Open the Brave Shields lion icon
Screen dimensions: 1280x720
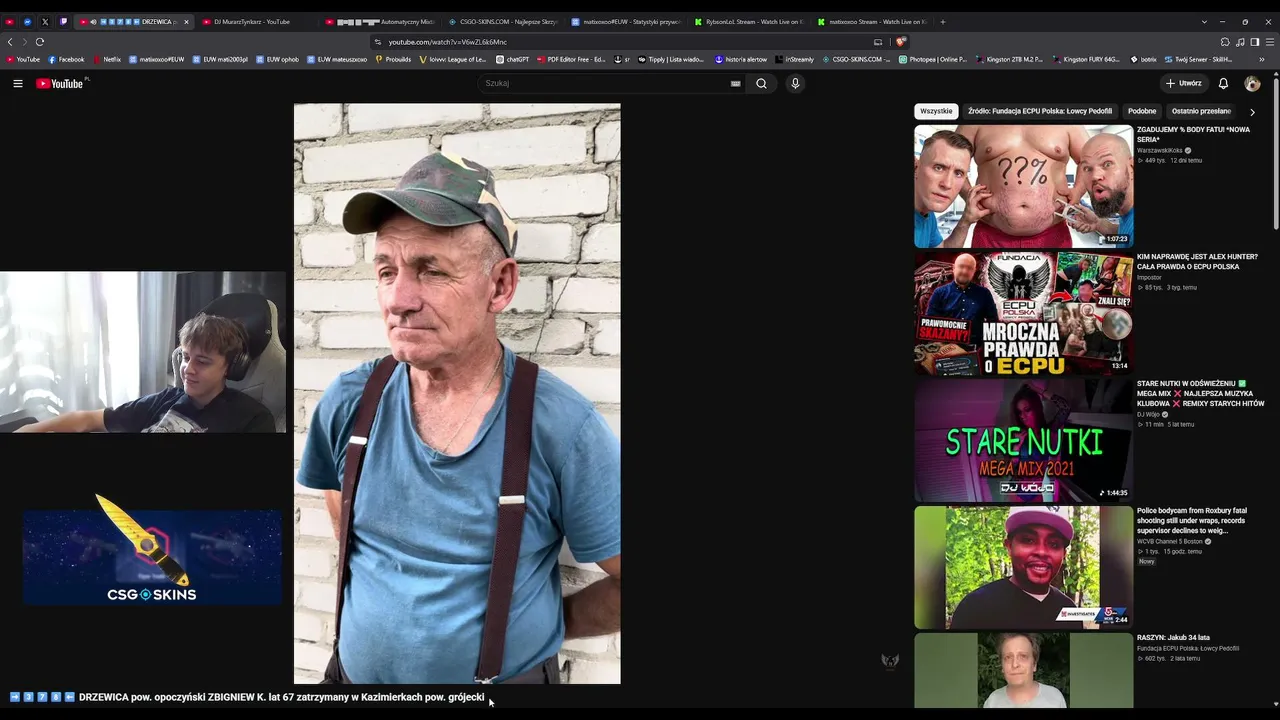900,42
